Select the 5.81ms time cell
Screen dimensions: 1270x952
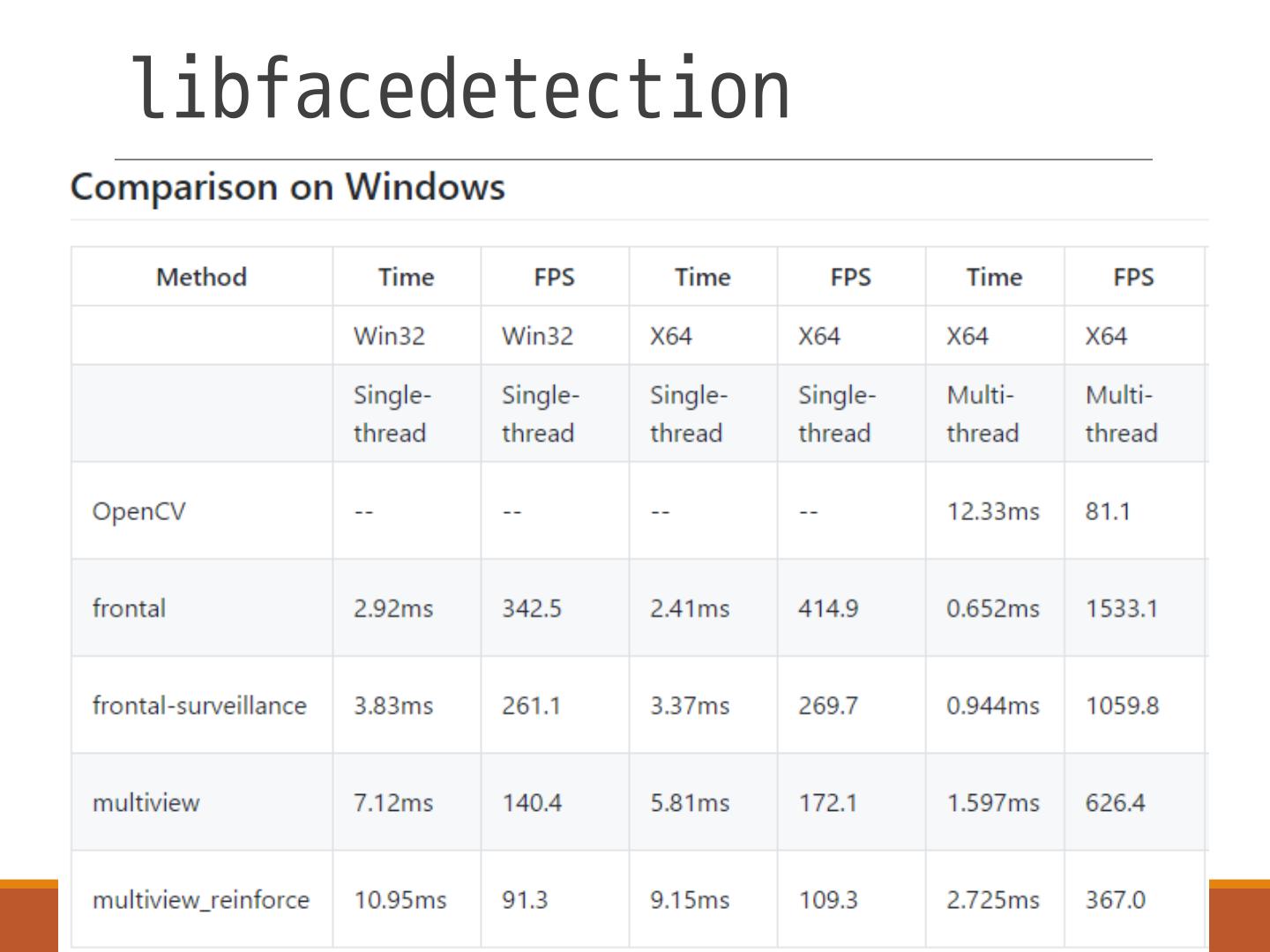(x=690, y=802)
